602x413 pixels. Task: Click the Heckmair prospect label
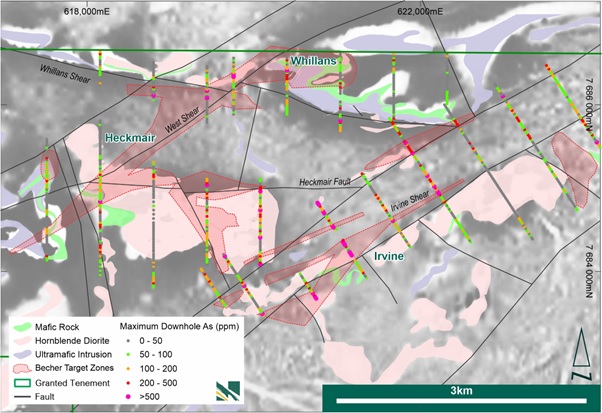[x=130, y=140]
